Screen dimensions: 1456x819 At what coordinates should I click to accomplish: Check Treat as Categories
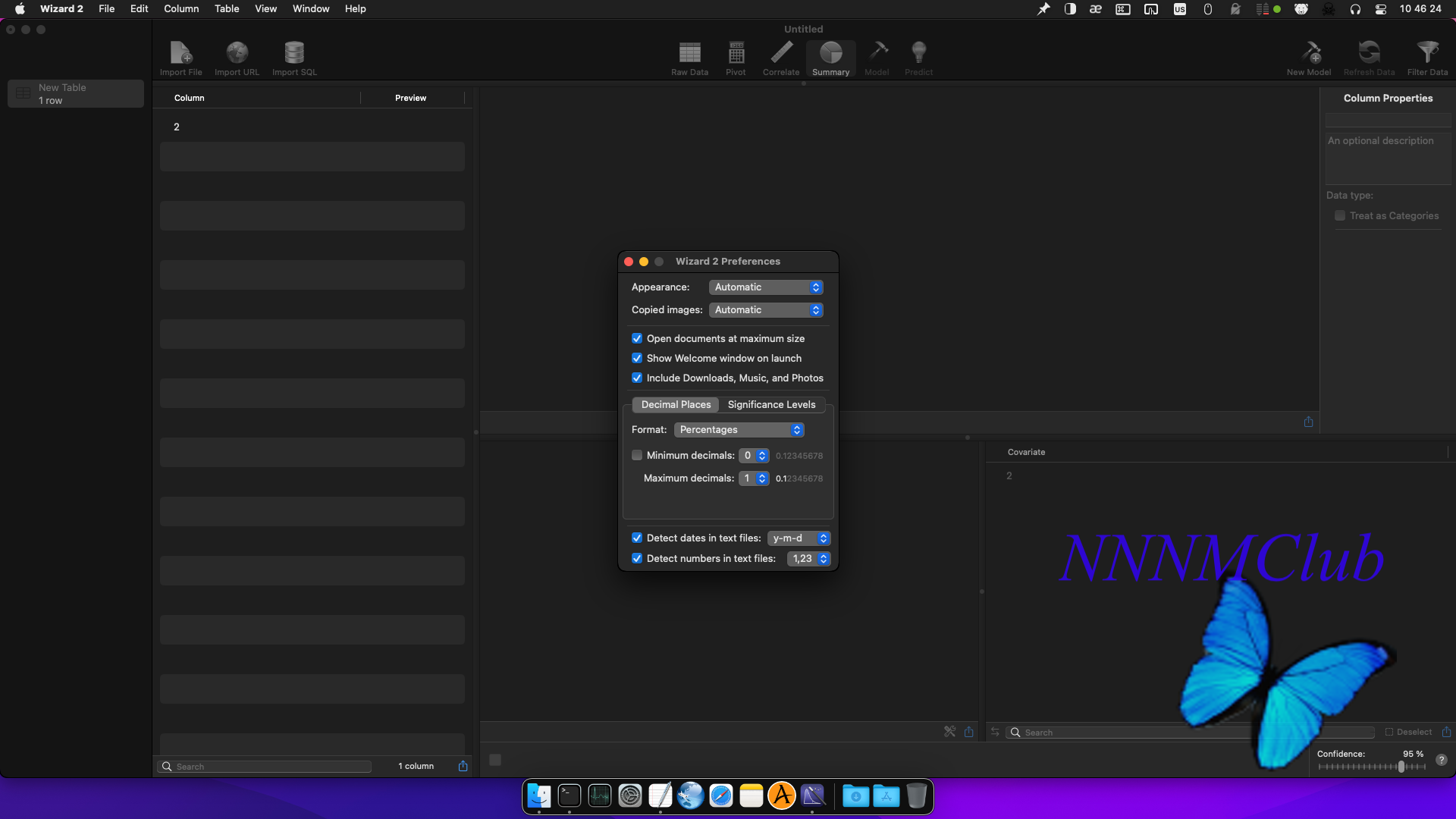1340,215
